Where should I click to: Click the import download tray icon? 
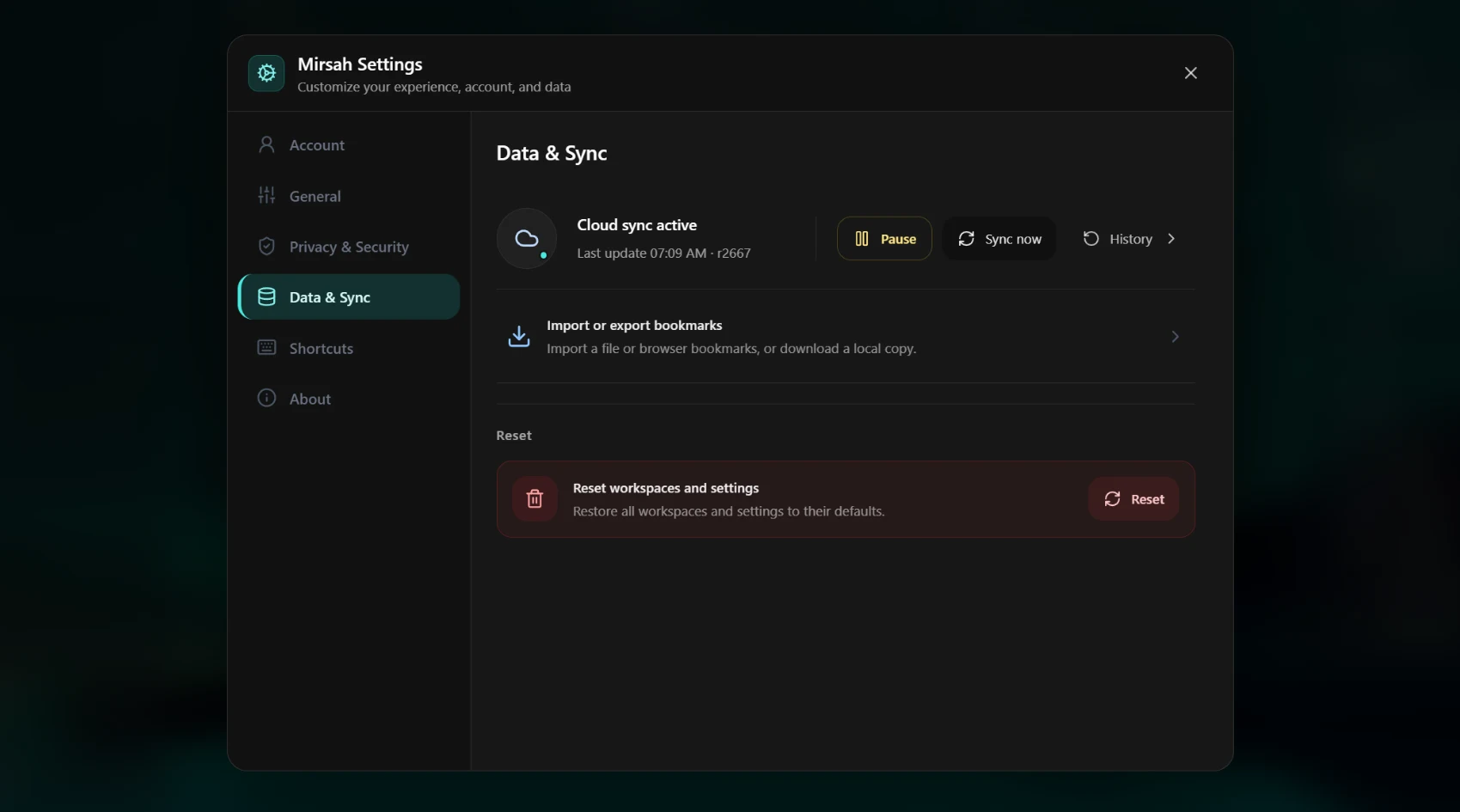pyautogui.click(x=519, y=336)
